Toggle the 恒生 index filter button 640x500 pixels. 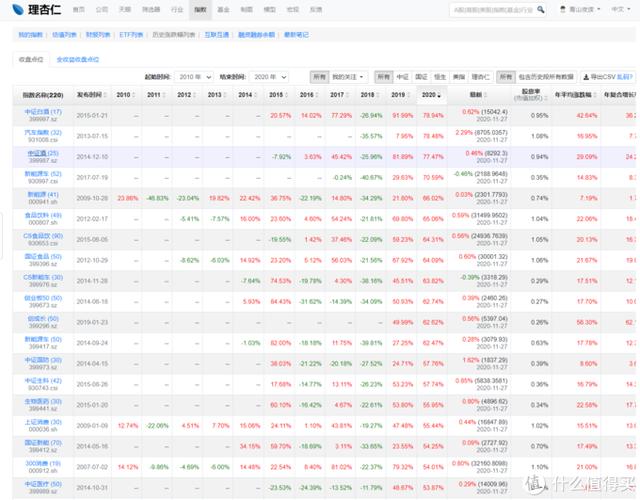(440, 77)
